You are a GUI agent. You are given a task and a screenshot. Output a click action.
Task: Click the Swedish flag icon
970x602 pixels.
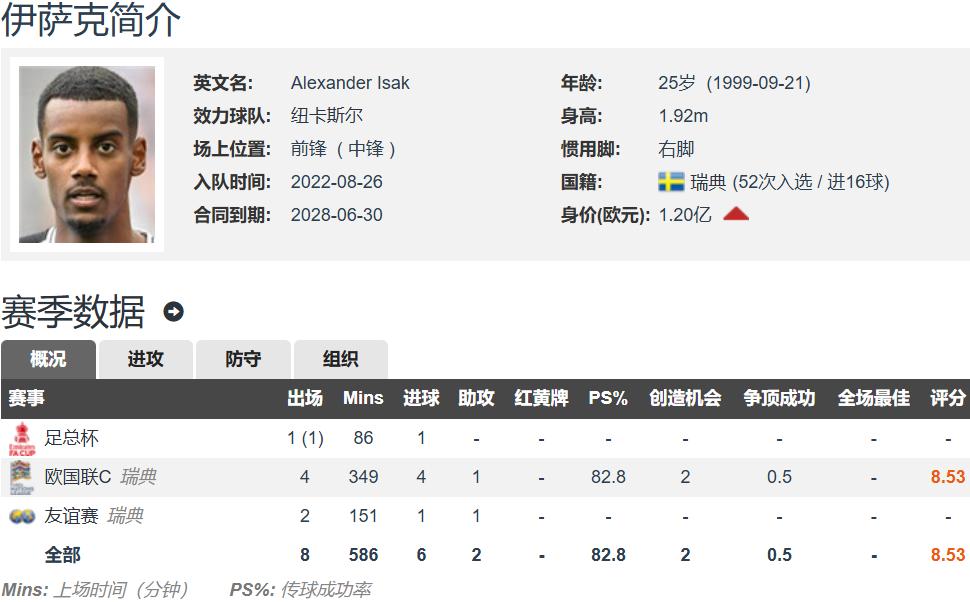(x=671, y=182)
